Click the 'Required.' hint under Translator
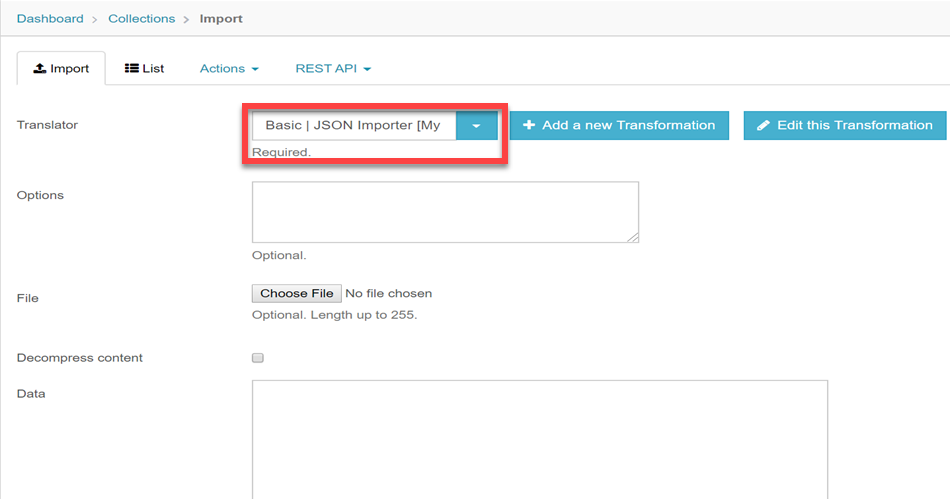Image resolution: width=950 pixels, height=500 pixels. click(281, 152)
